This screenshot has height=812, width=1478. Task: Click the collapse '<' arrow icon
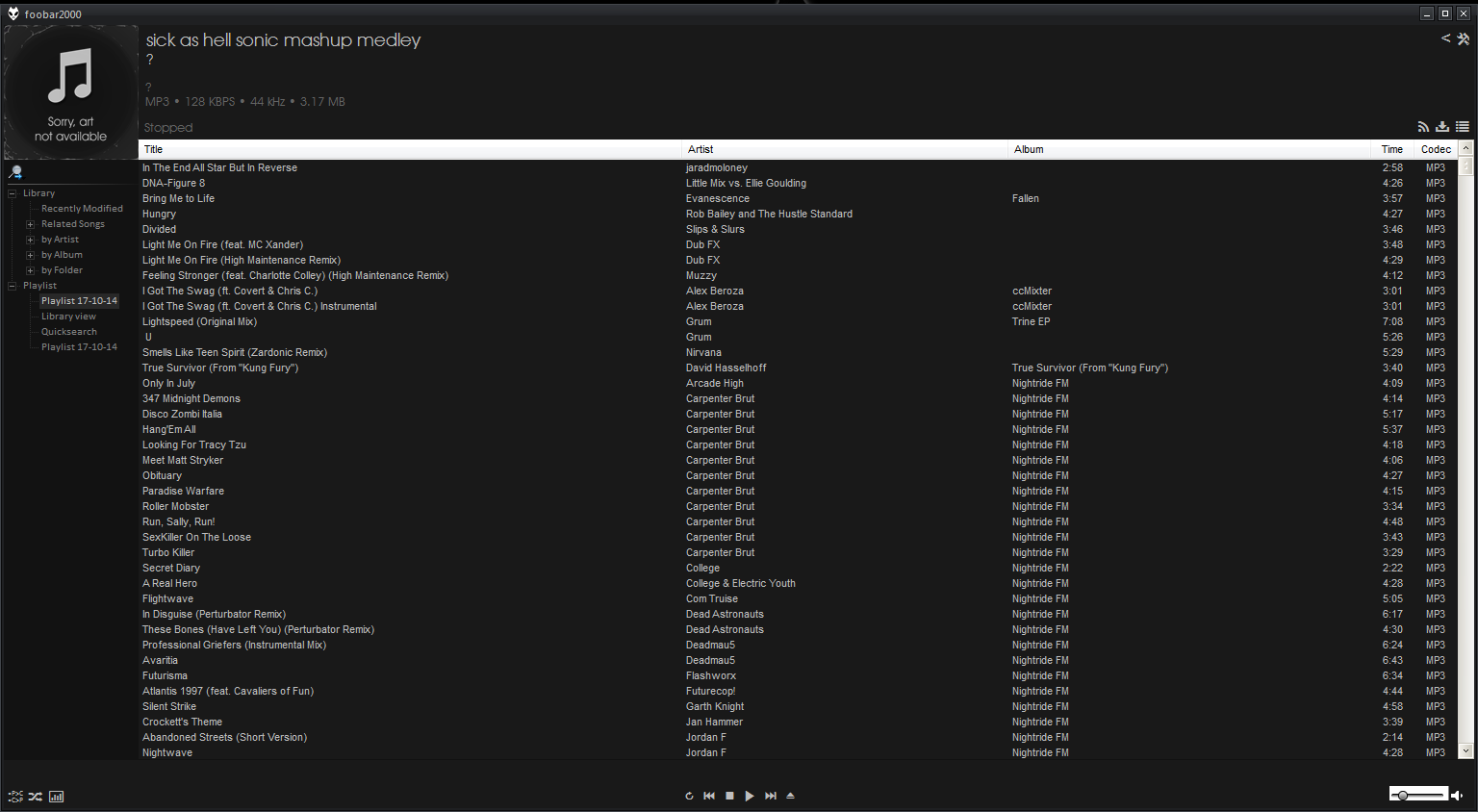(x=1445, y=38)
